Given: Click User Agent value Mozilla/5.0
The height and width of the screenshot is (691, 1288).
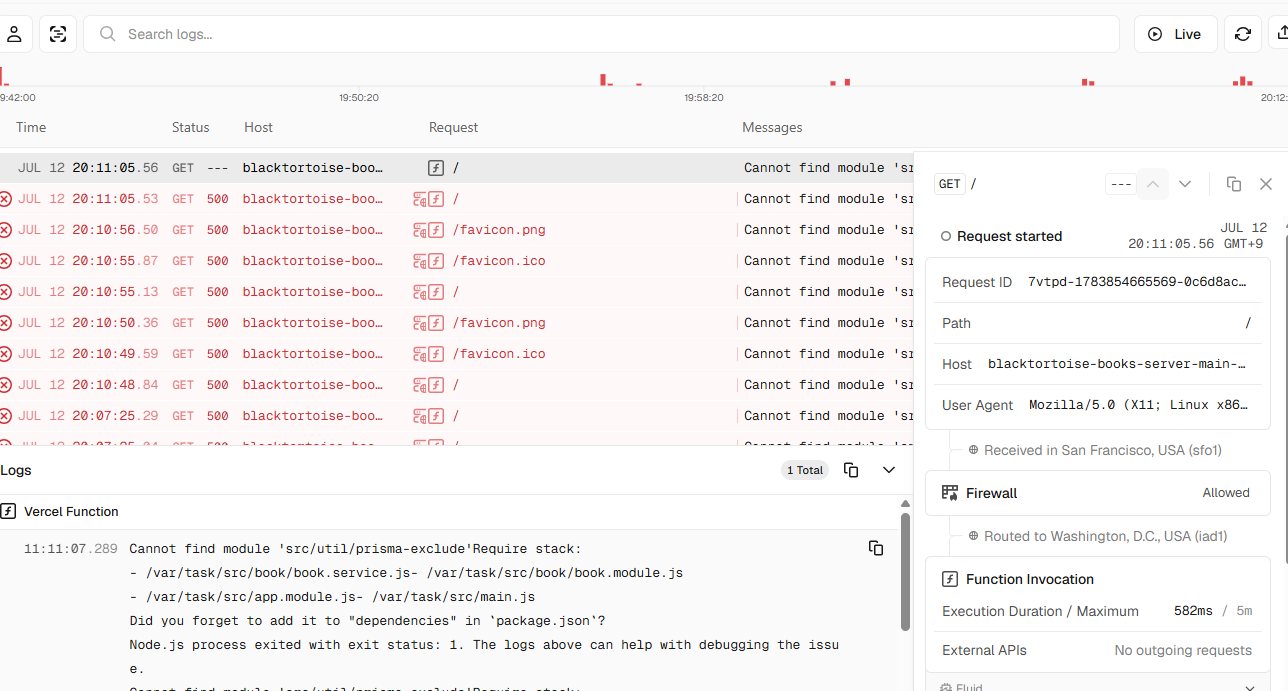Looking at the screenshot, I should click(x=1140, y=405).
